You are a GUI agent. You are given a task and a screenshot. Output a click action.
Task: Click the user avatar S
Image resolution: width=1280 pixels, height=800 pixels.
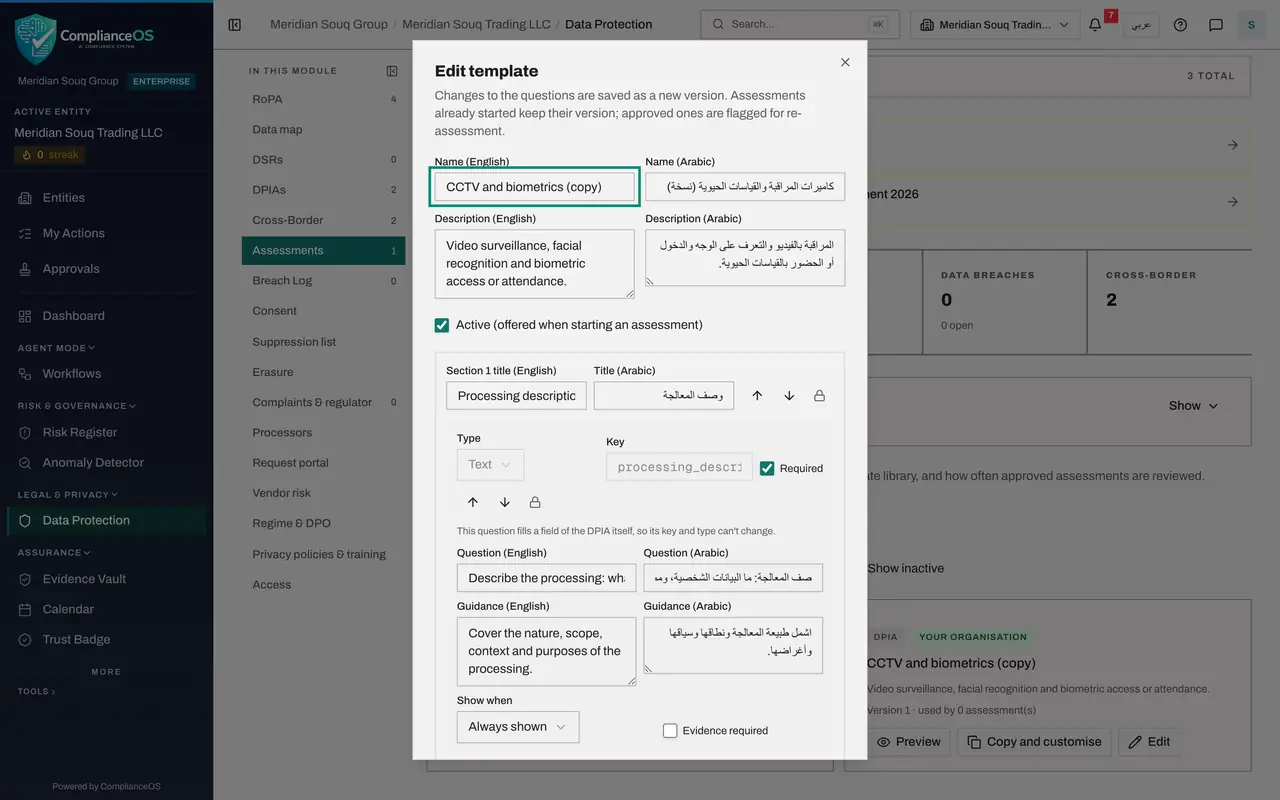(x=1251, y=25)
